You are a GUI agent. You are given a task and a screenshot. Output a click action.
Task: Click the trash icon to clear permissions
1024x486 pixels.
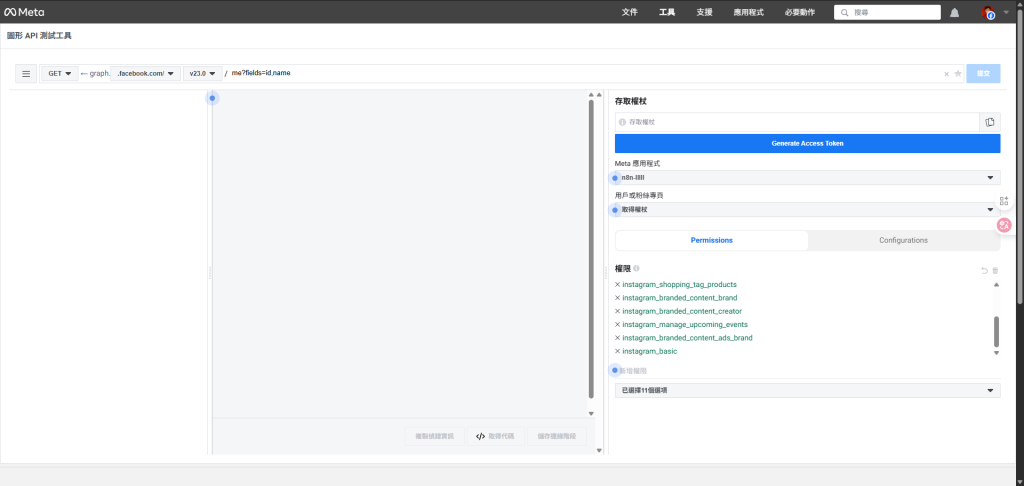pos(995,270)
